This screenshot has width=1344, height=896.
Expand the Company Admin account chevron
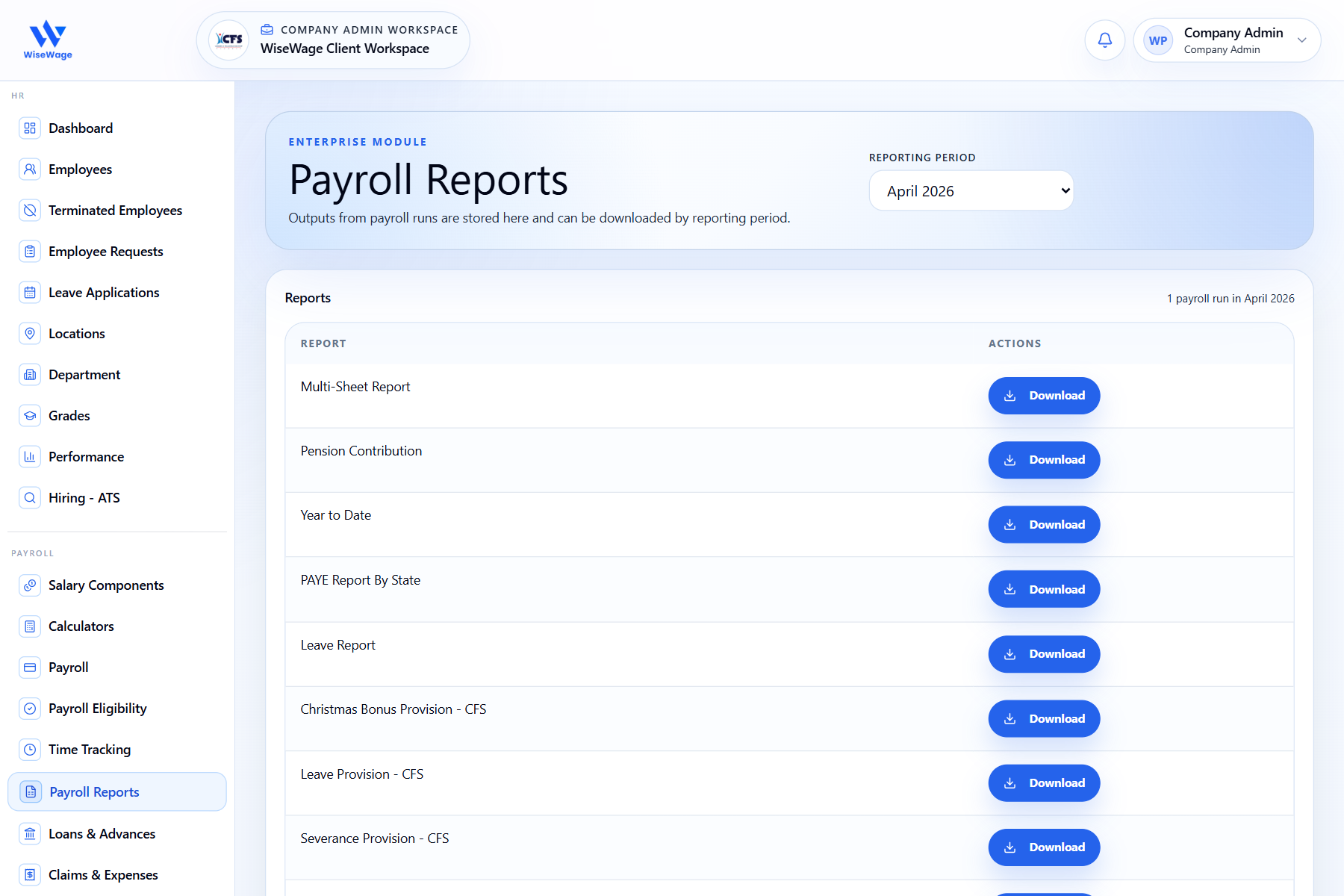click(x=1302, y=40)
